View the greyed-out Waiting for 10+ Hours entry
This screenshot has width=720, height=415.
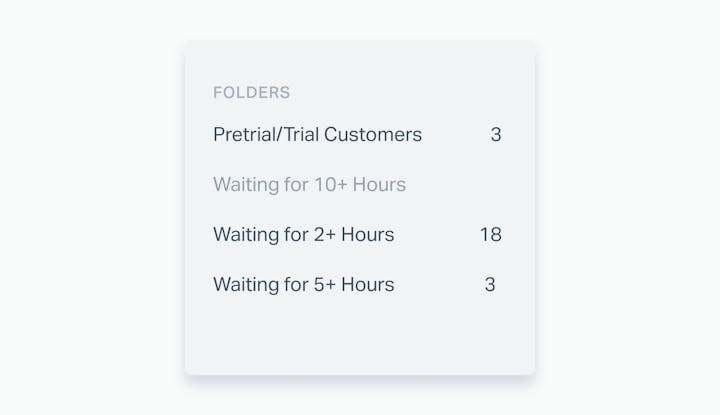(309, 185)
